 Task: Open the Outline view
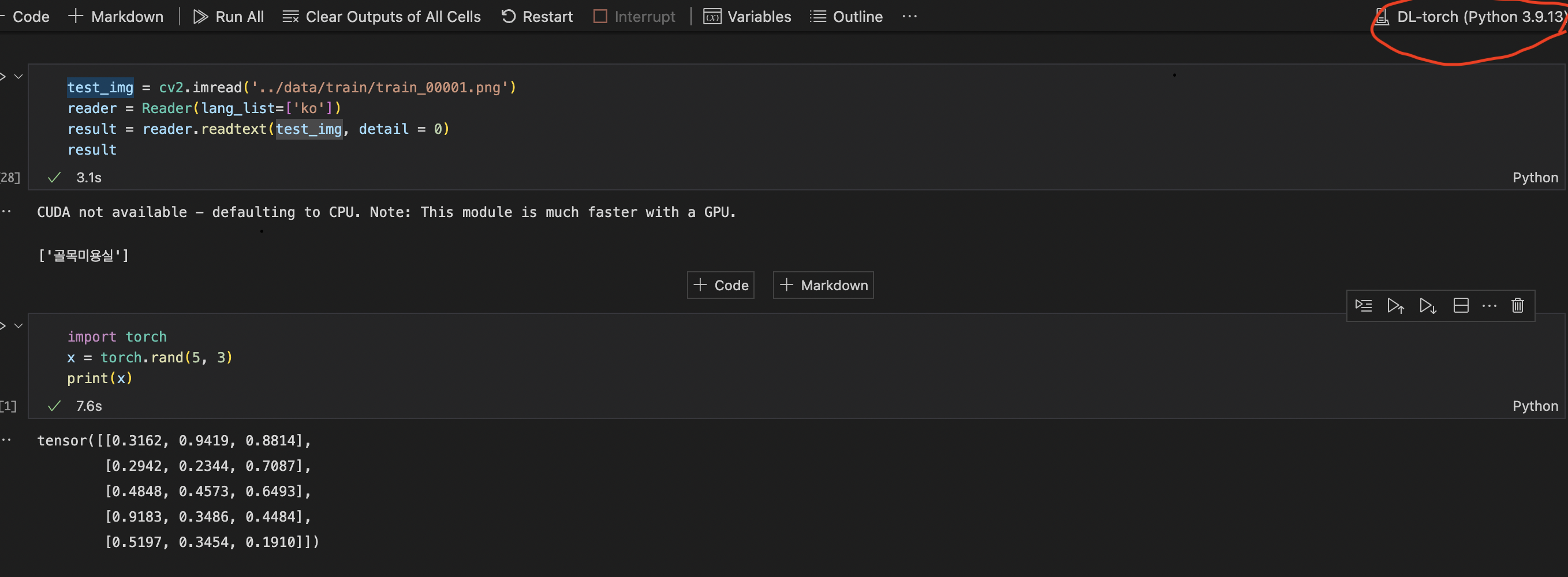coord(846,16)
